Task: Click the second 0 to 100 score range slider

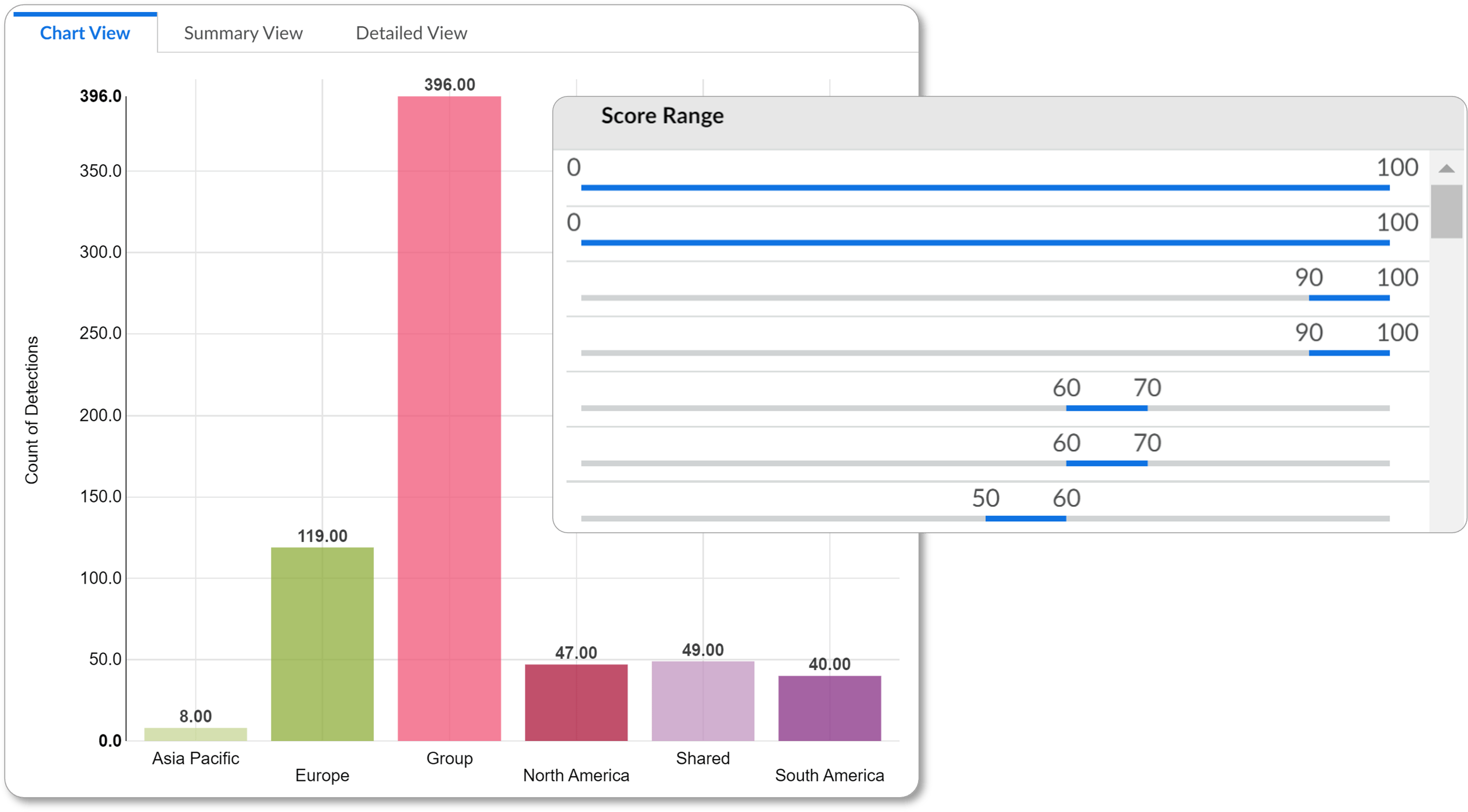Action: (x=985, y=243)
